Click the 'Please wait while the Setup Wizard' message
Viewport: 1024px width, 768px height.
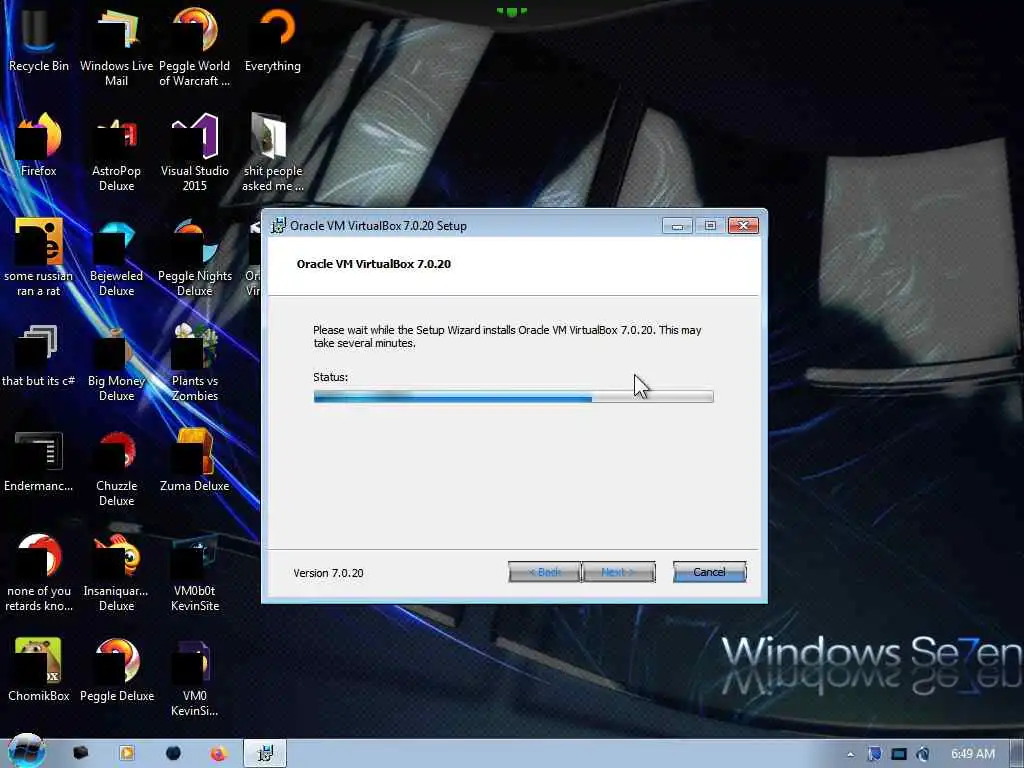pyautogui.click(x=507, y=336)
